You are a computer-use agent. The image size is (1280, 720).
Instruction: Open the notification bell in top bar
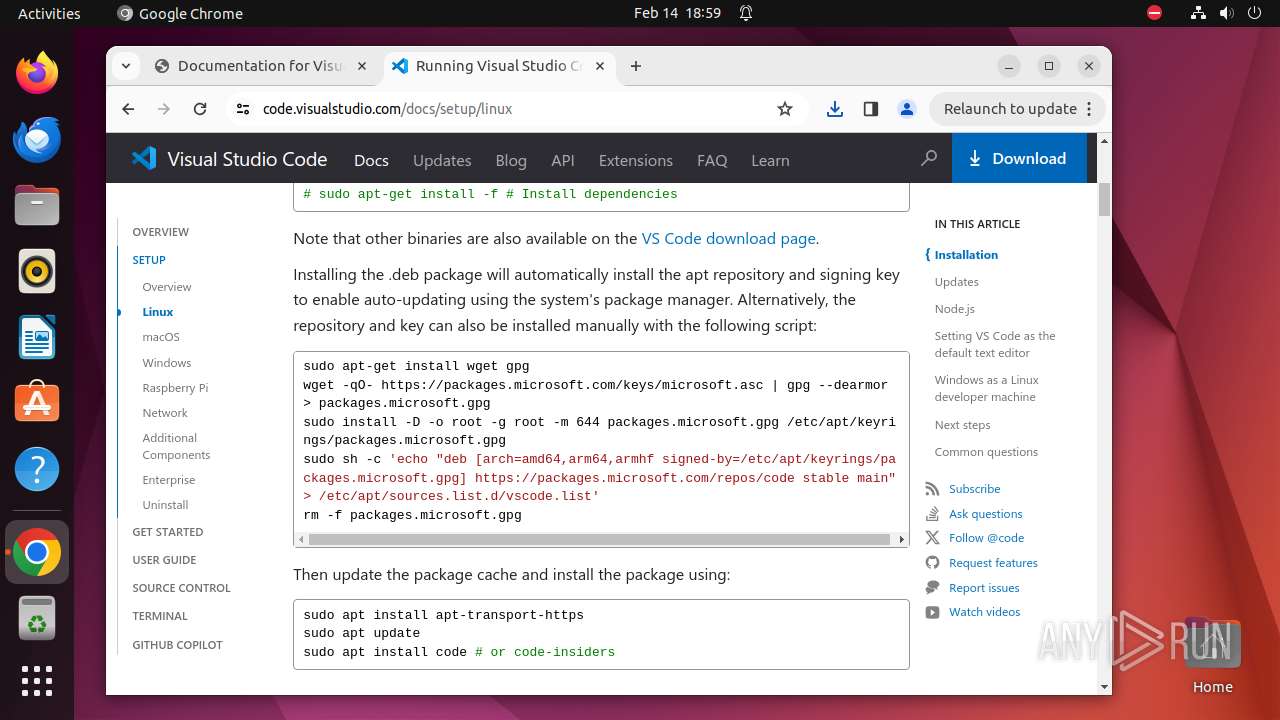pyautogui.click(x=746, y=13)
